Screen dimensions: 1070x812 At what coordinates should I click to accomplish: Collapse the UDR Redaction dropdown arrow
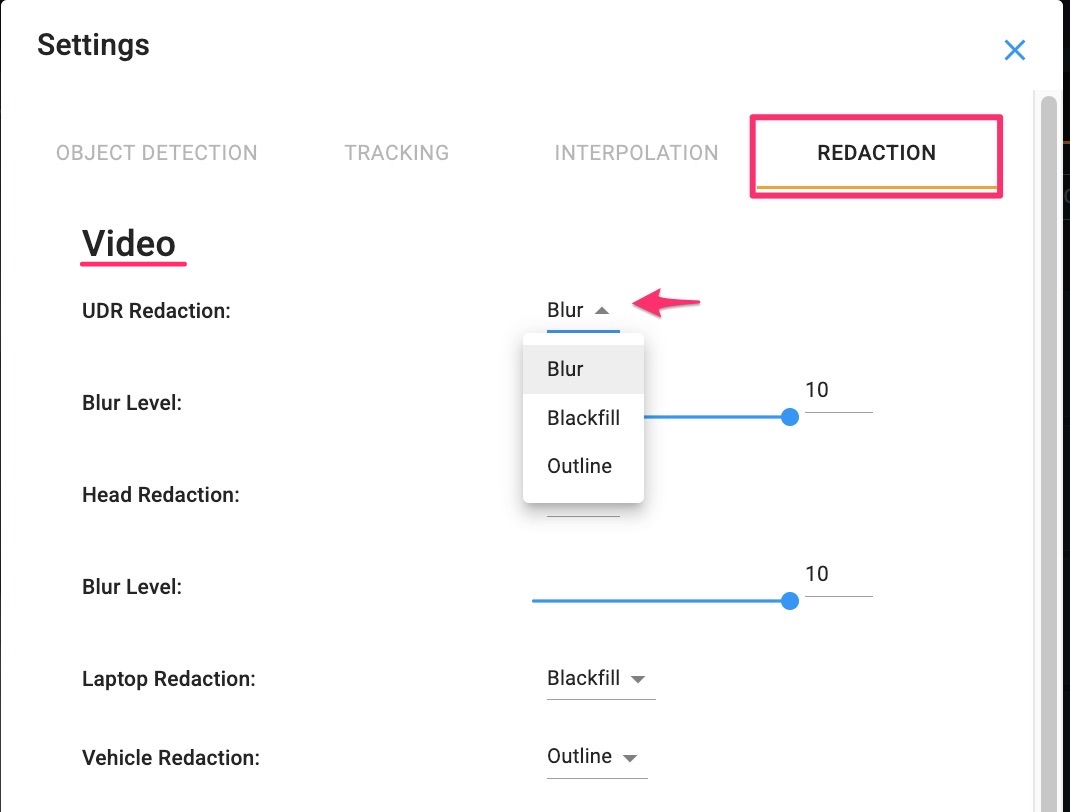(x=602, y=311)
